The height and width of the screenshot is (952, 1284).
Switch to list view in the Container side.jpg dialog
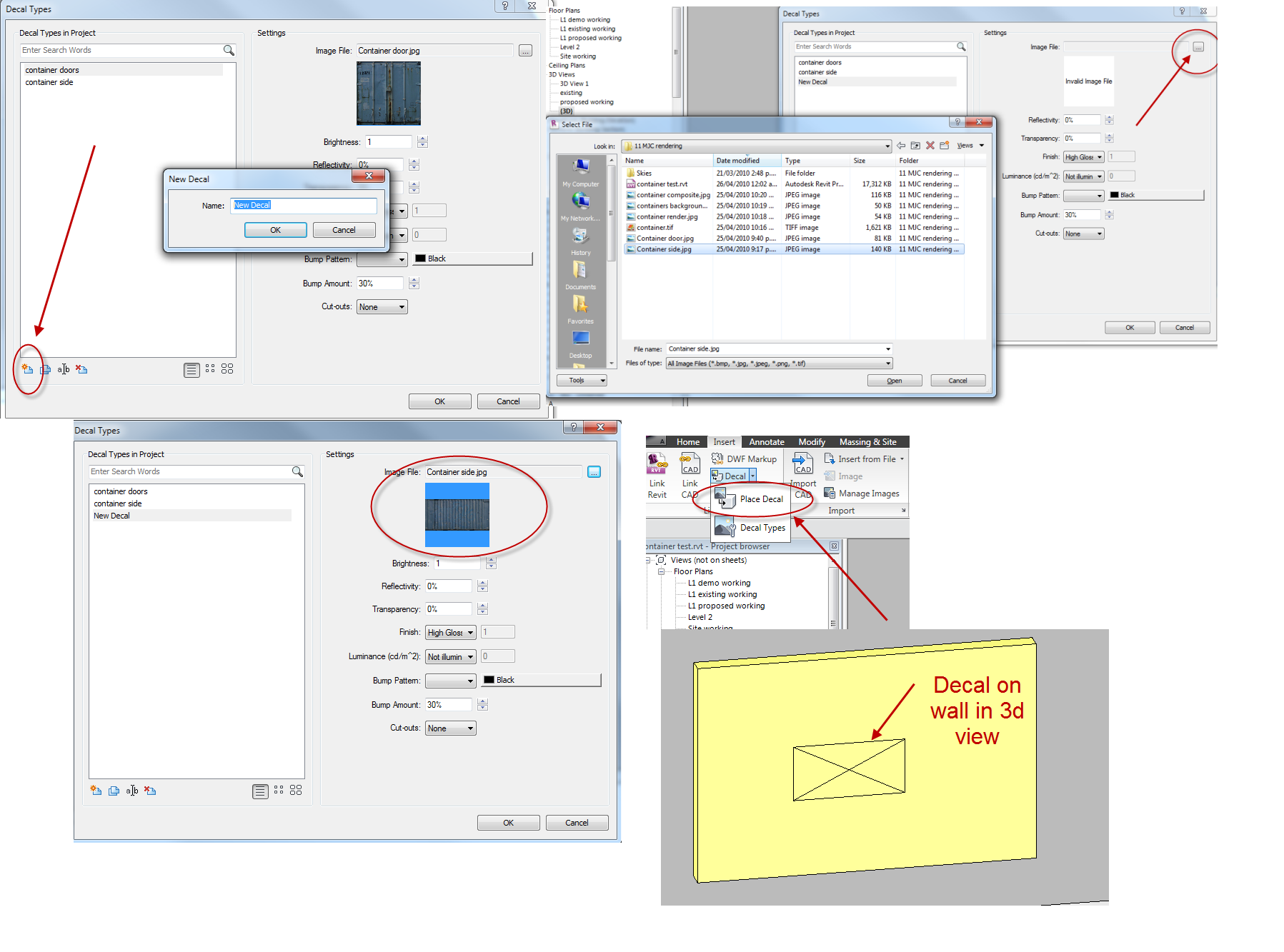(x=260, y=791)
